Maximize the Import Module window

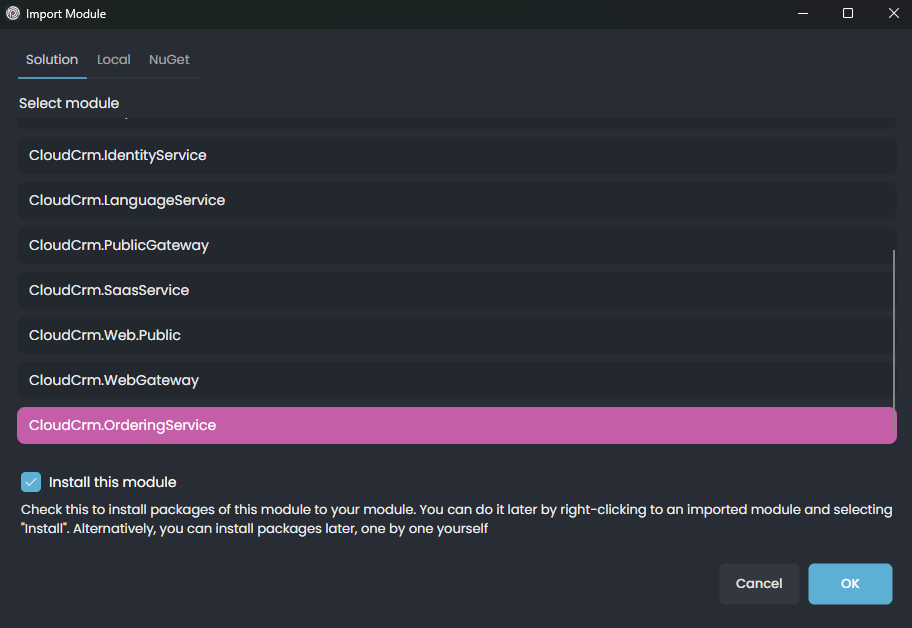848,13
